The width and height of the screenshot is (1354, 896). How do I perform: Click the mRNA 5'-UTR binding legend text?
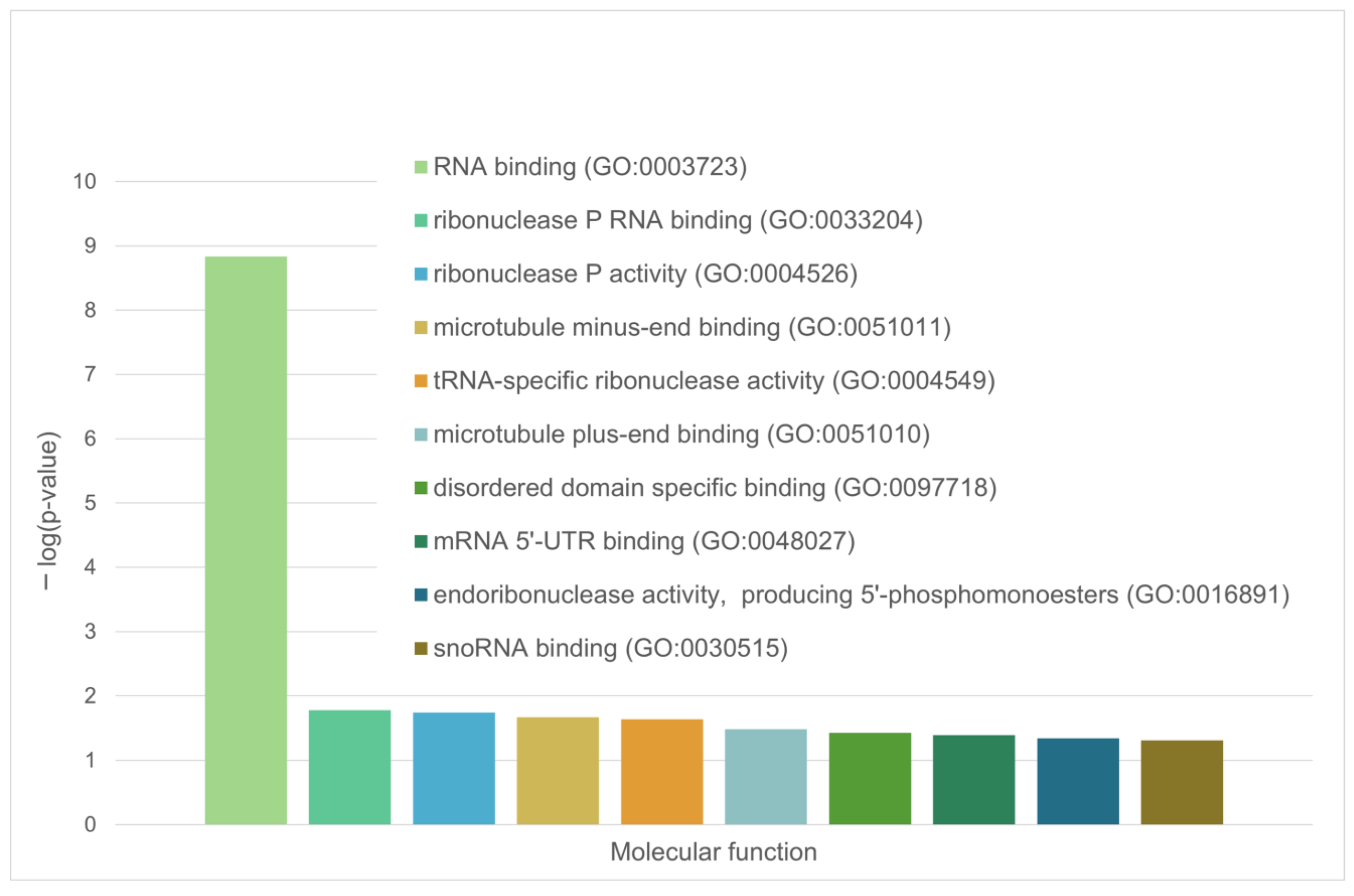click(x=643, y=541)
